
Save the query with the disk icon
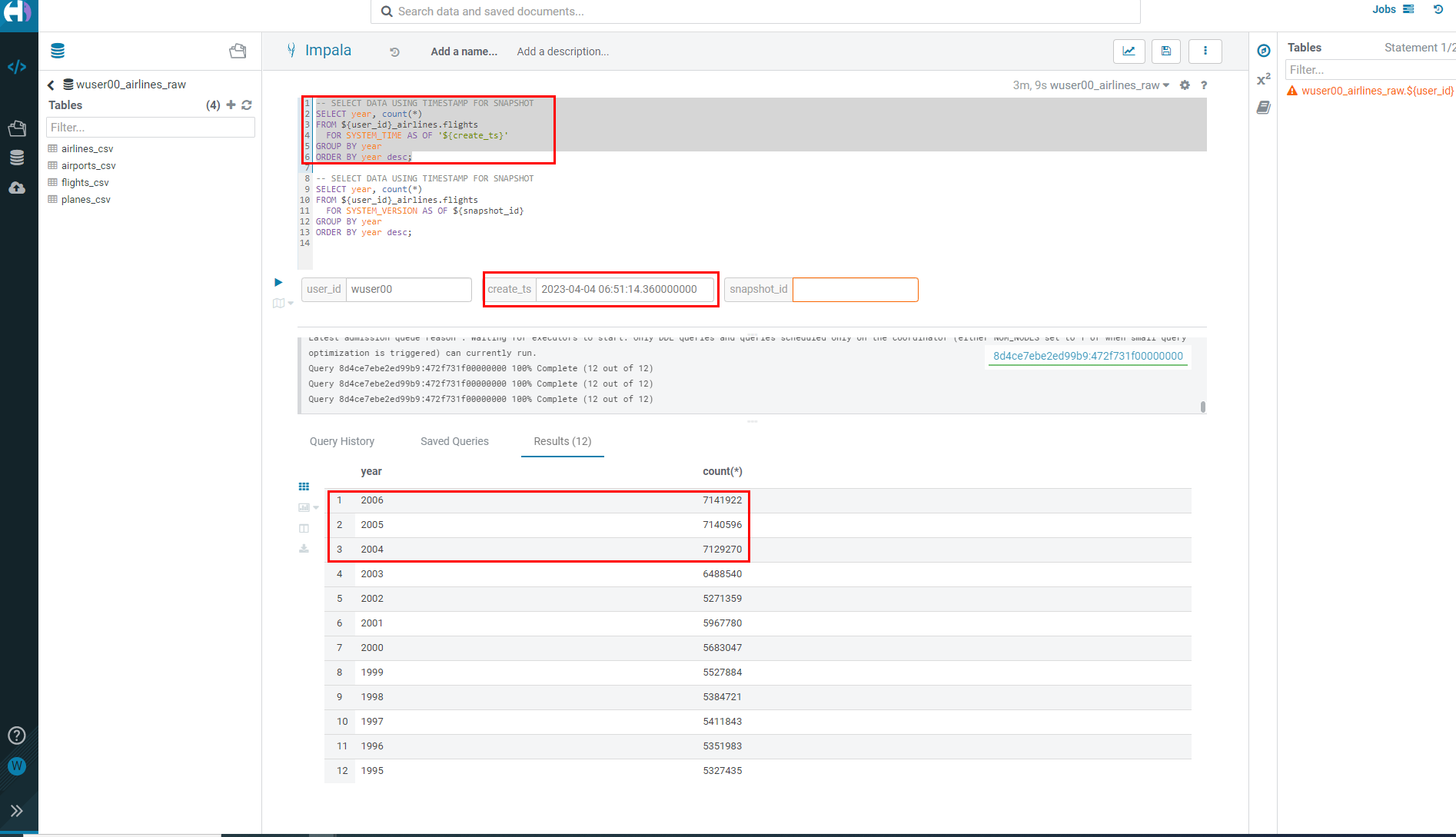1166,51
